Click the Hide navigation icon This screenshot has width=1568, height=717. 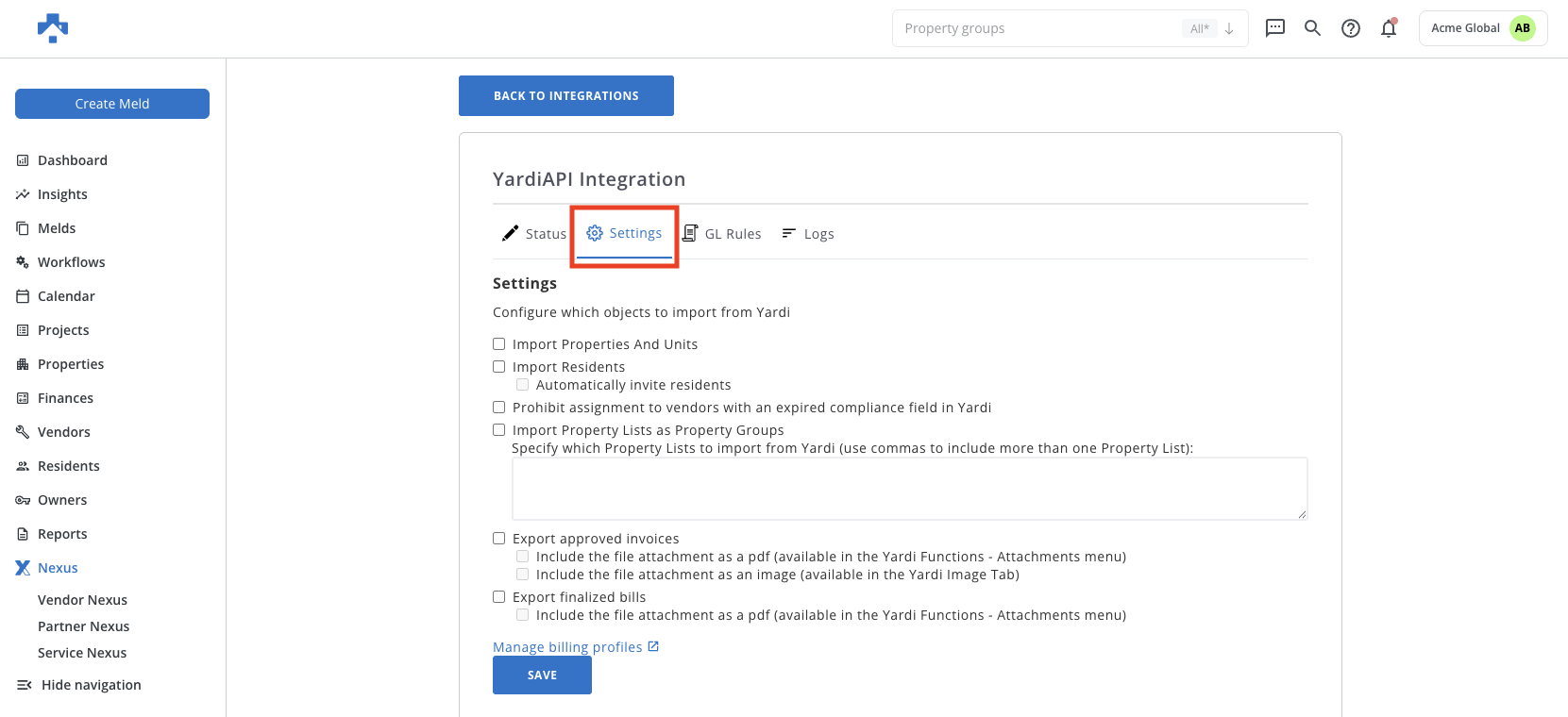[24, 685]
